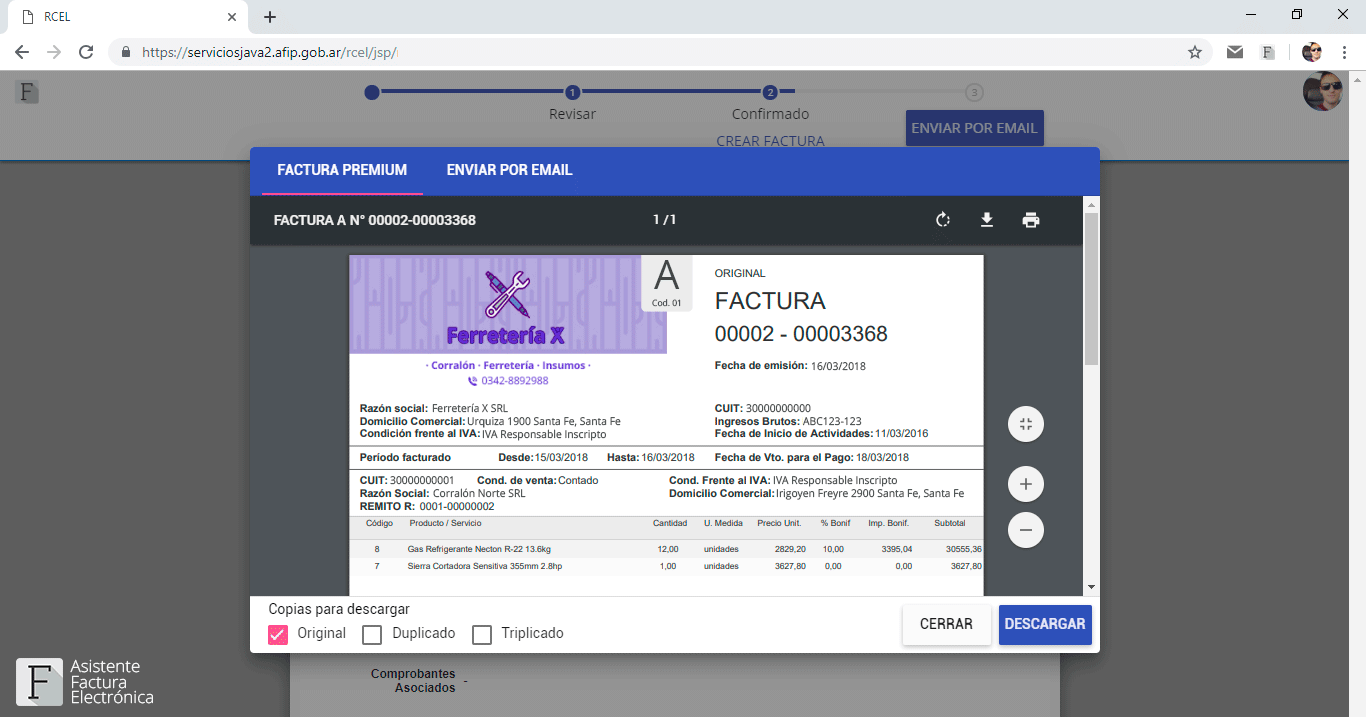Click the DESCARGAR button
The width and height of the screenshot is (1366, 717).
point(1044,624)
